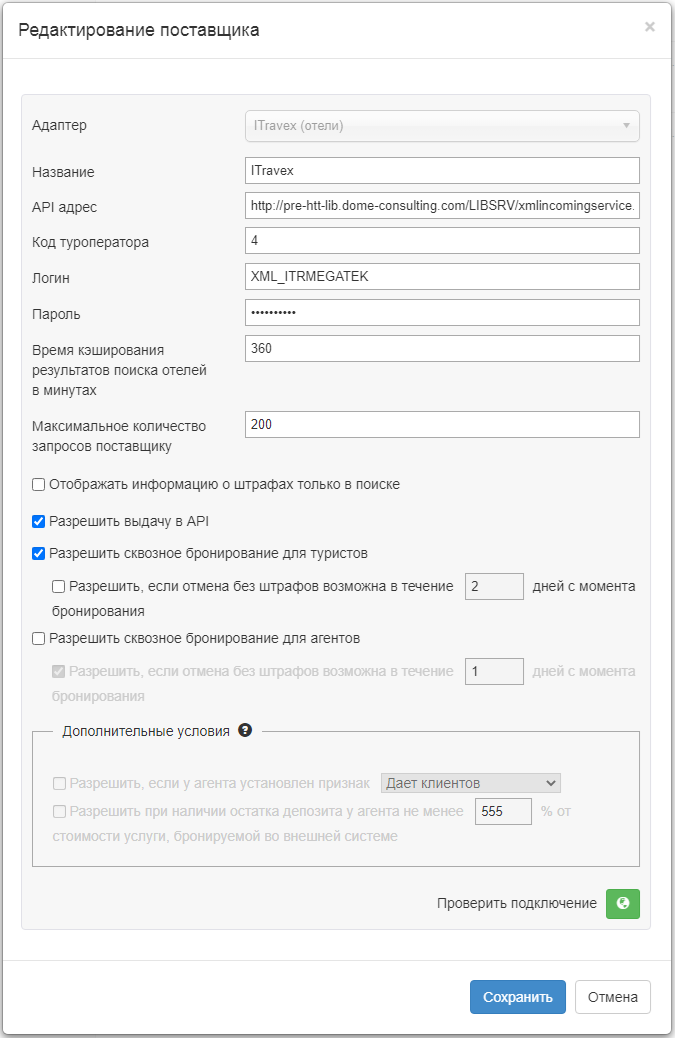Click the max requests field showing 200
The height and width of the screenshot is (1038, 675).
tap(442, 424)
